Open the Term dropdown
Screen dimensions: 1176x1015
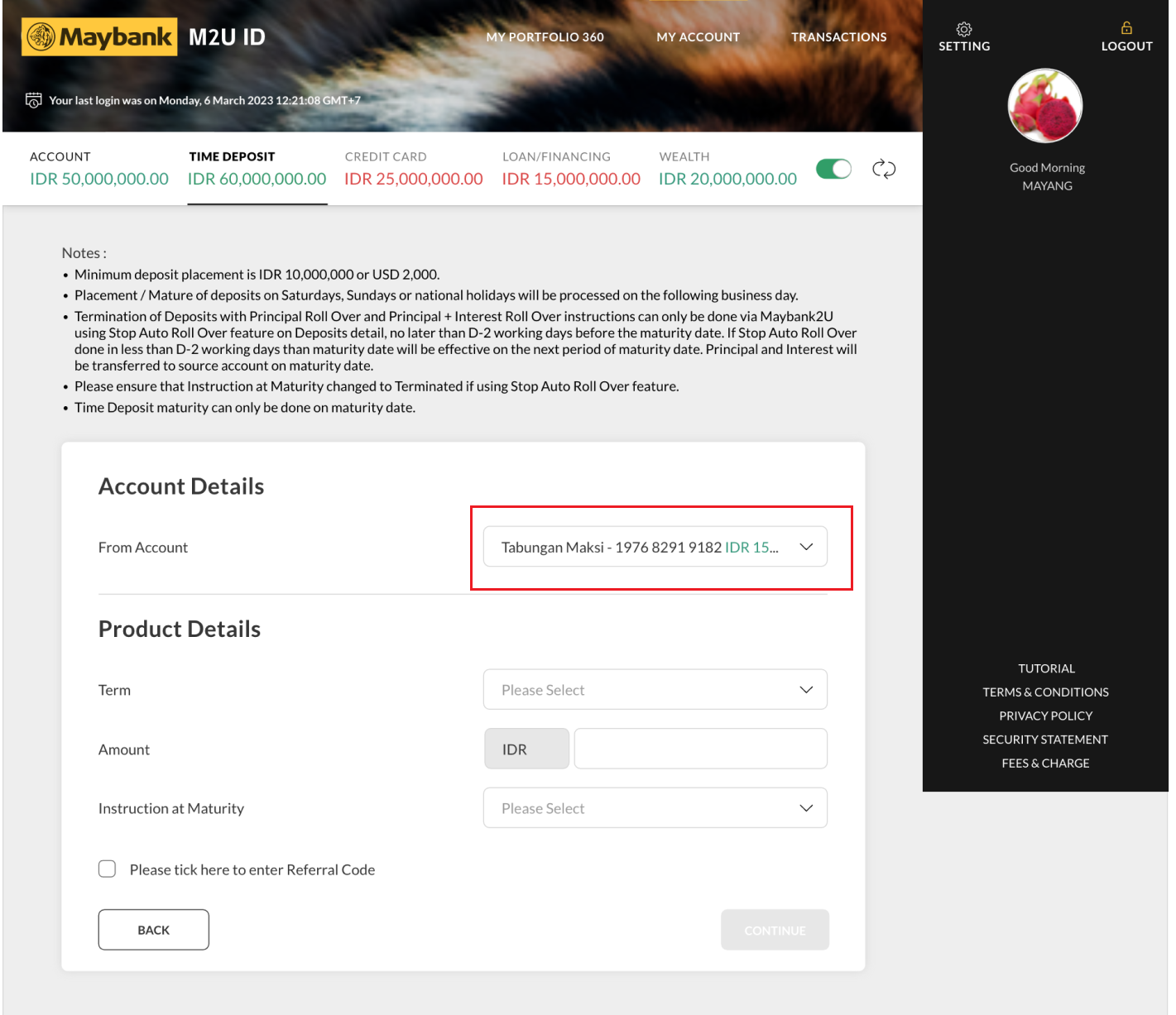pyautogui.click(x=655, y=689)
